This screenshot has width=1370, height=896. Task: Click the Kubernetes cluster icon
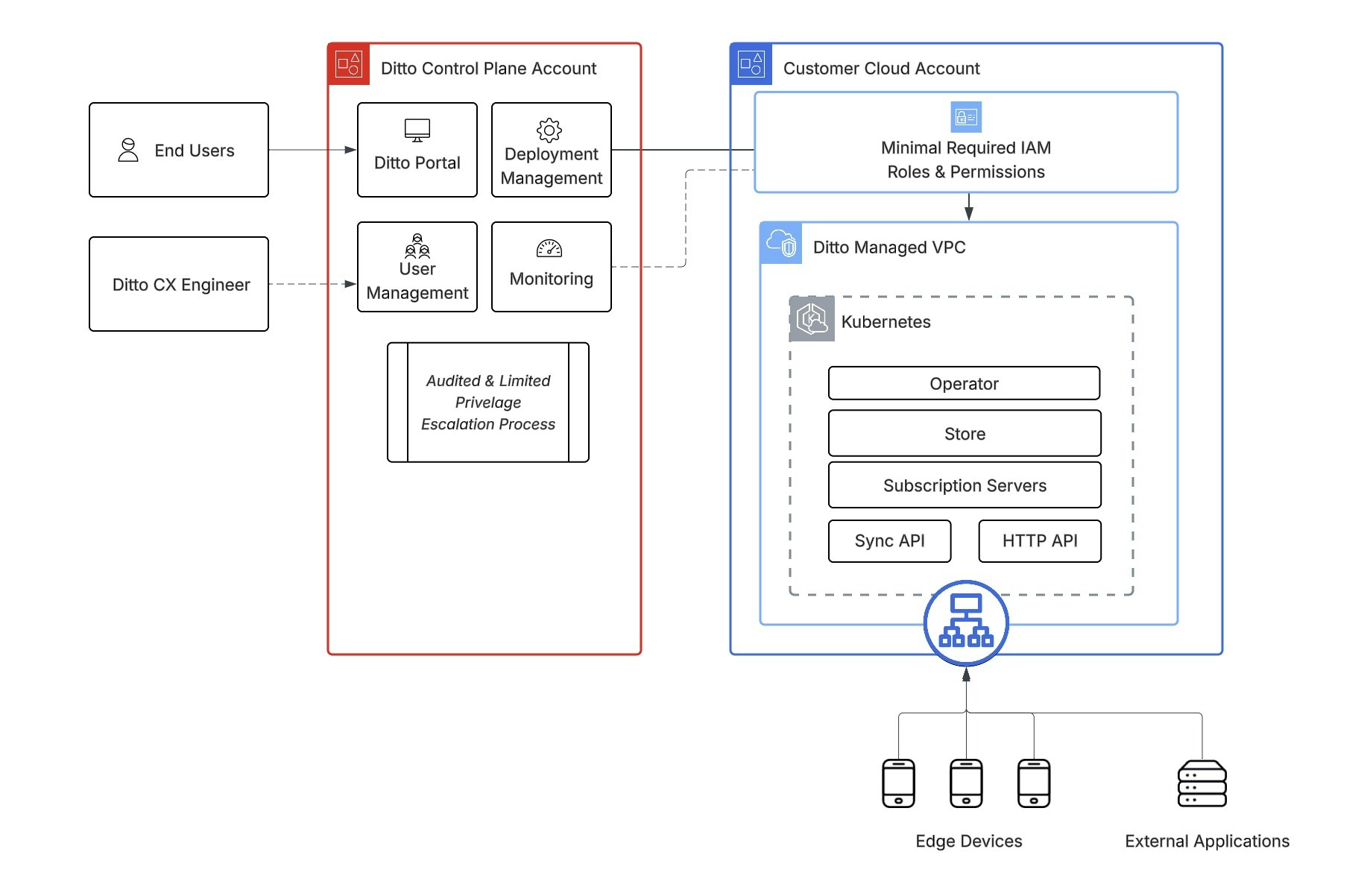(x=812, y=319)
